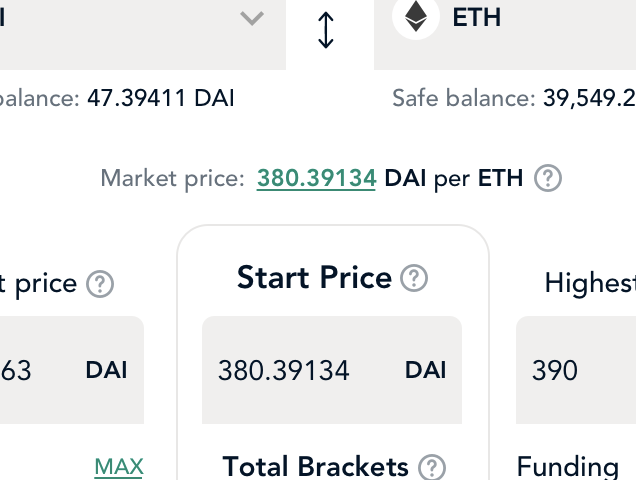636x480 pixels.
Task: Click the Start Price heading
Action: pos(314,278)
